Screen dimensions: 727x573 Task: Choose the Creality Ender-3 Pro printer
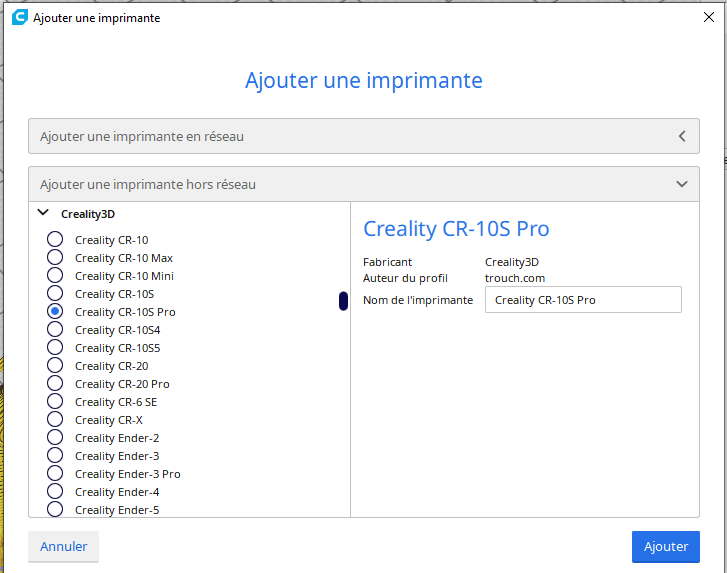tap(55, 473)
